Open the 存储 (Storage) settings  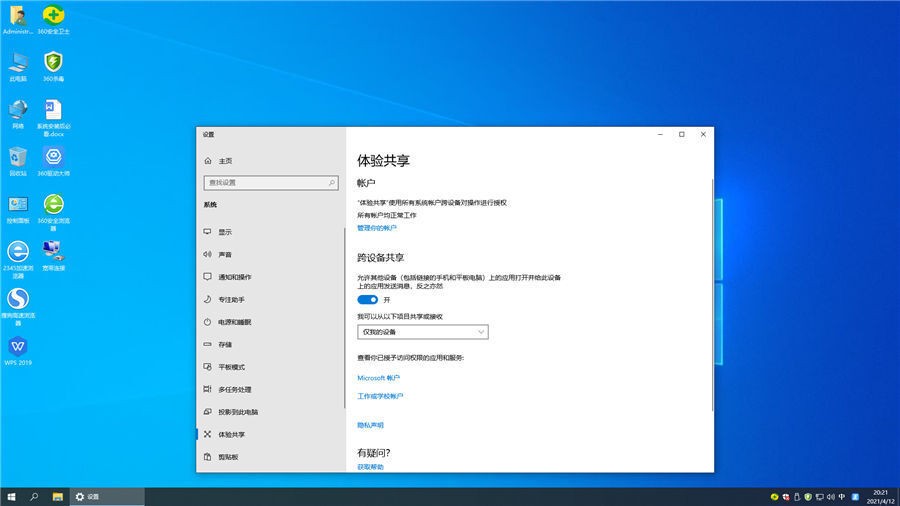(225, 344)
